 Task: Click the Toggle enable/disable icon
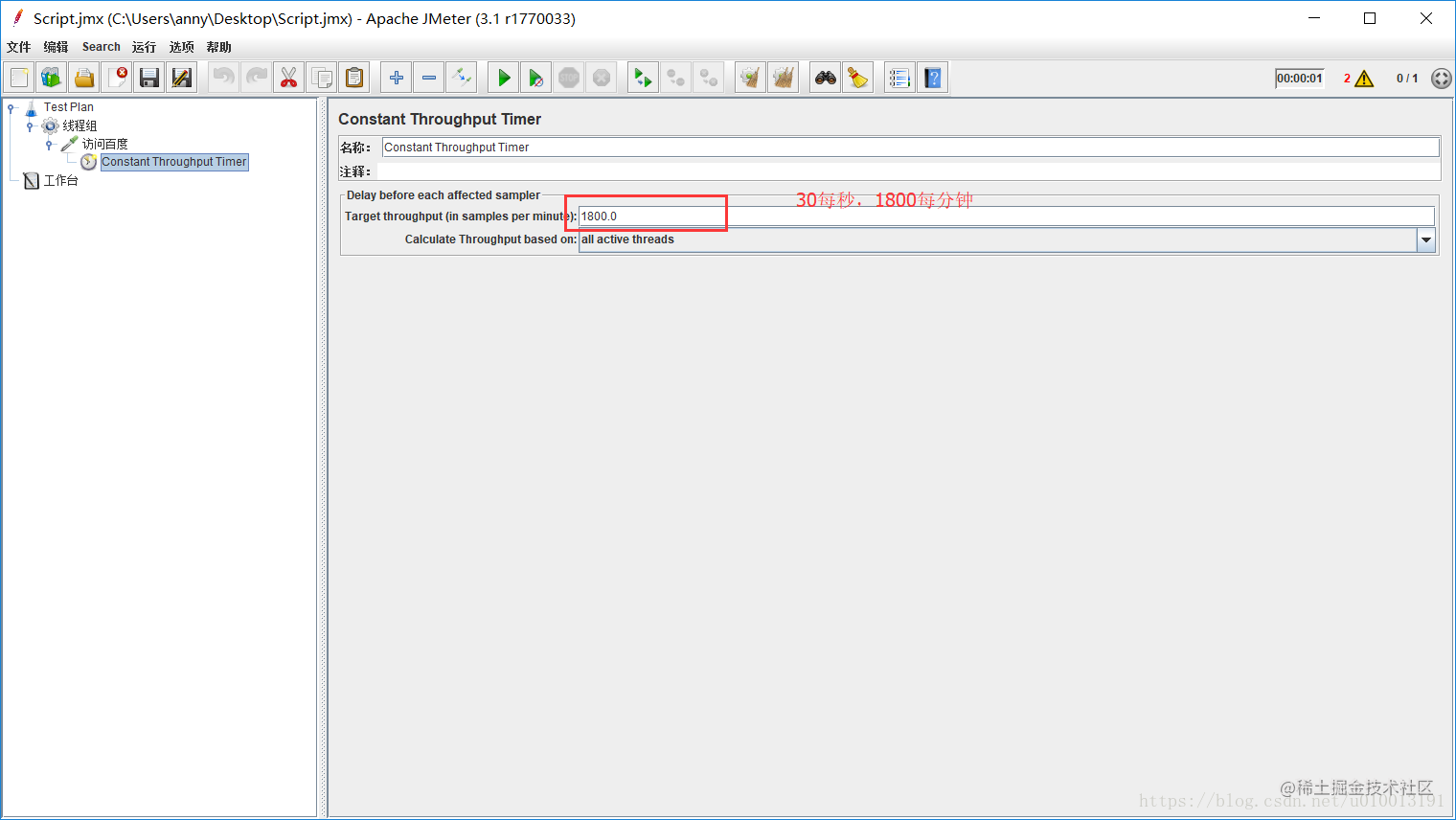tap(462, 78)
